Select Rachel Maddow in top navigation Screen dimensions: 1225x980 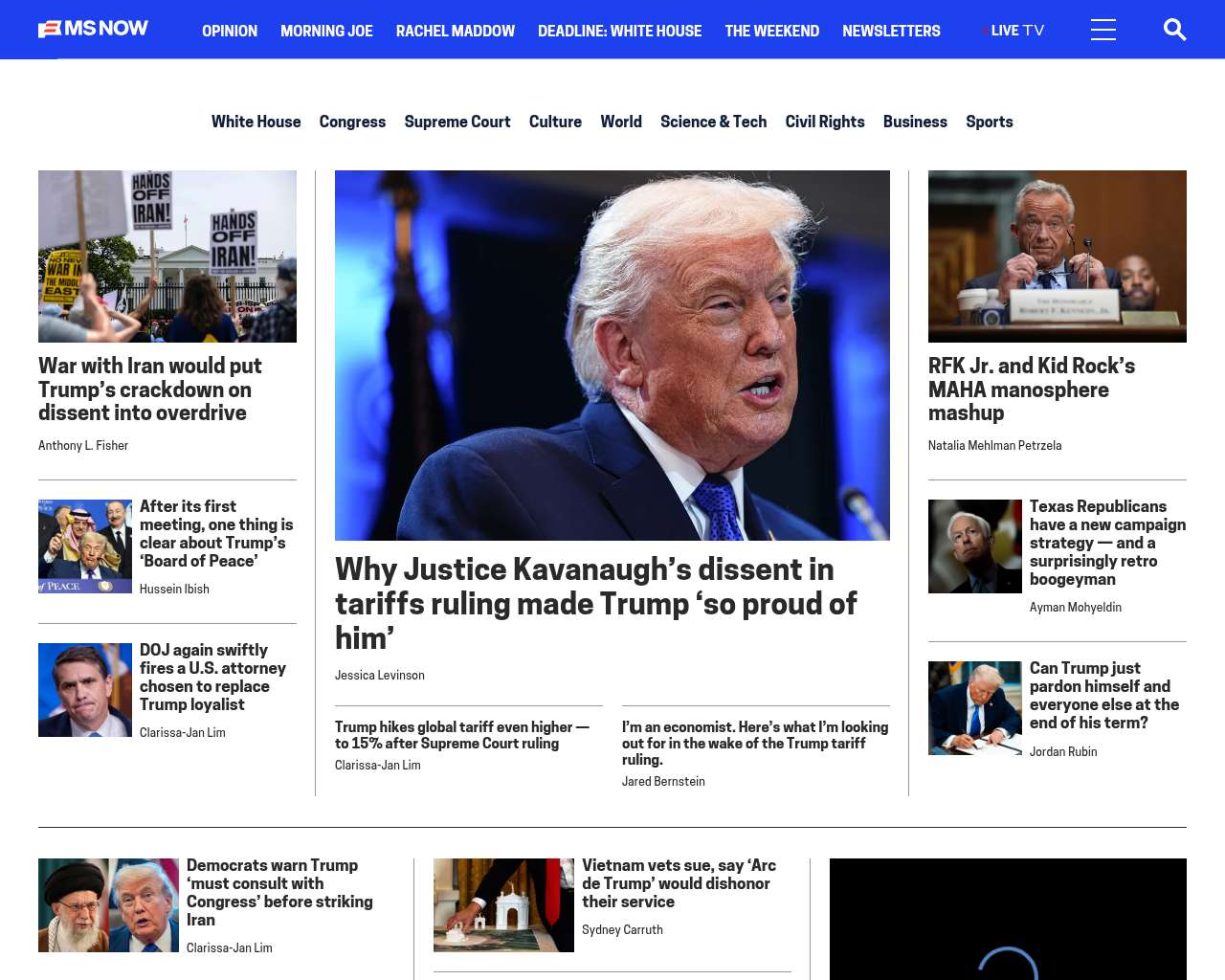pos(455,31)
